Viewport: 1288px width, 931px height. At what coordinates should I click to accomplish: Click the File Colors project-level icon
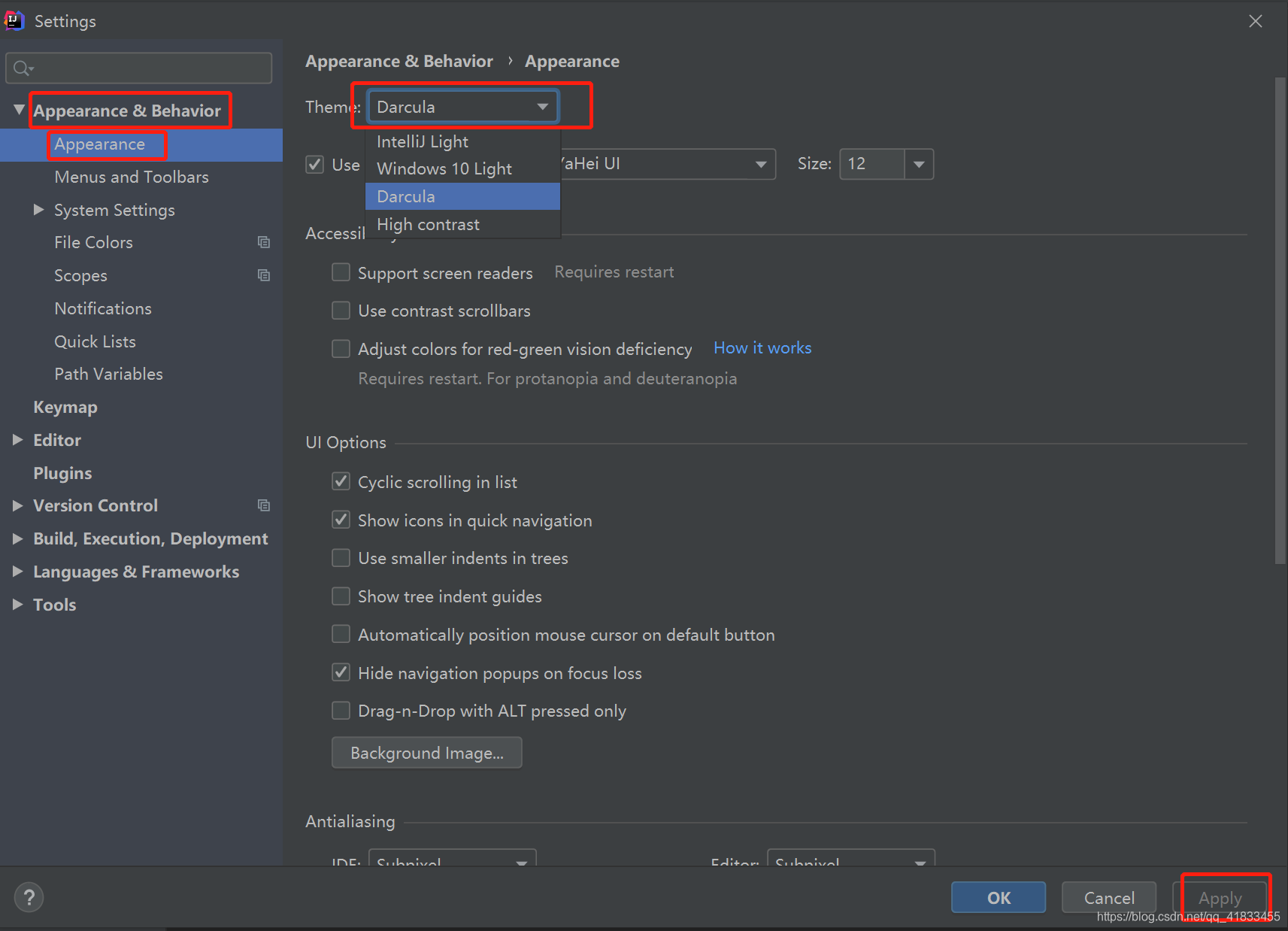264,242
